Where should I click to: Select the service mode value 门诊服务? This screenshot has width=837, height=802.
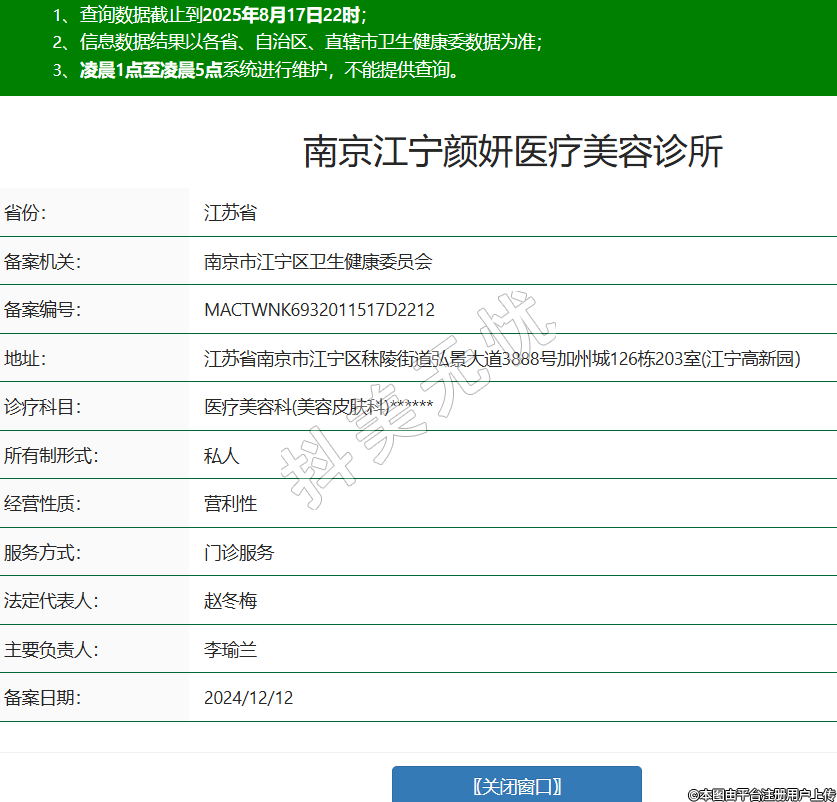click(x=239, y=552)
